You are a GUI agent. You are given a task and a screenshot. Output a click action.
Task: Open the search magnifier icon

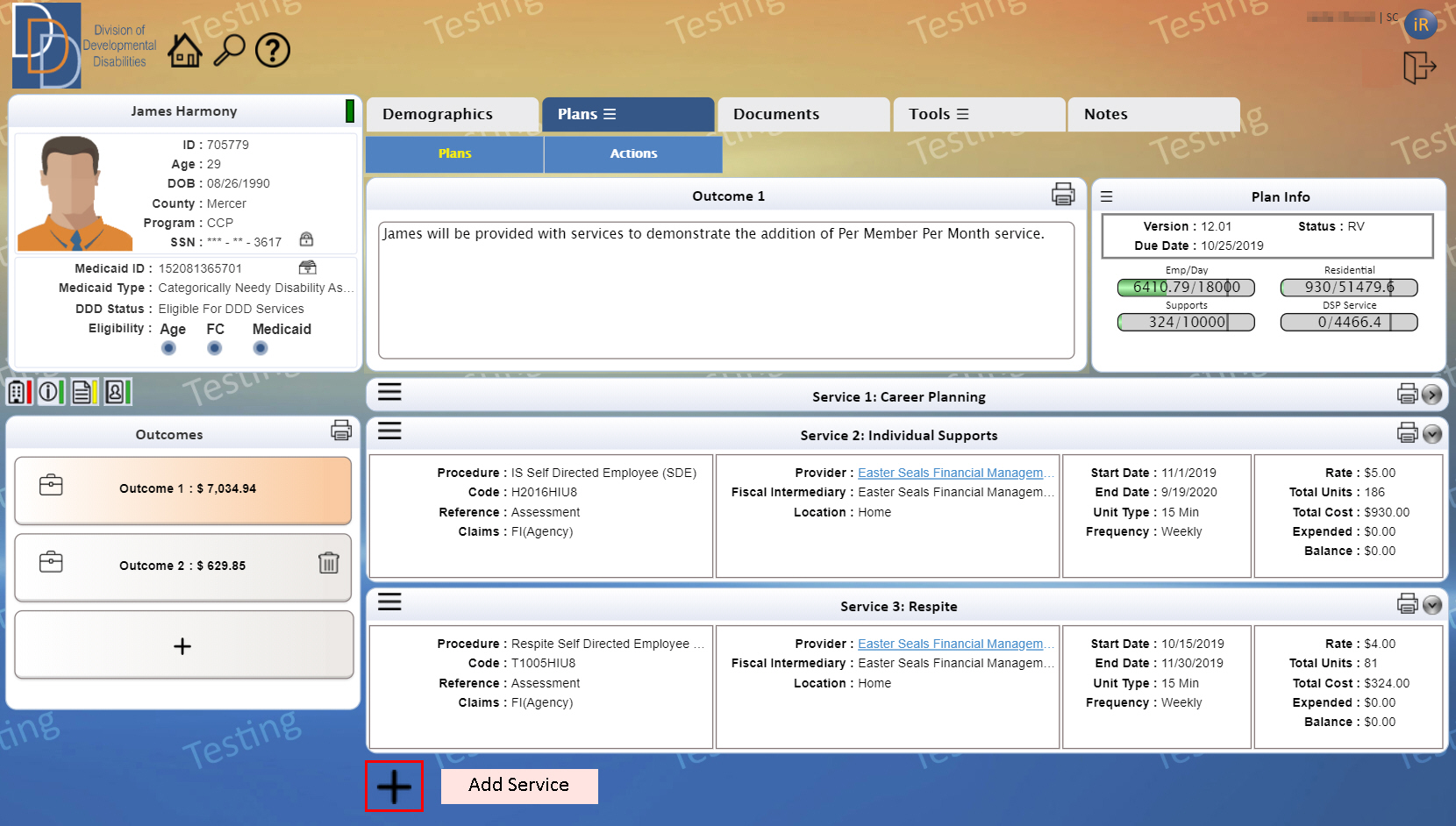pyautogui.click(x=229, y=50)
